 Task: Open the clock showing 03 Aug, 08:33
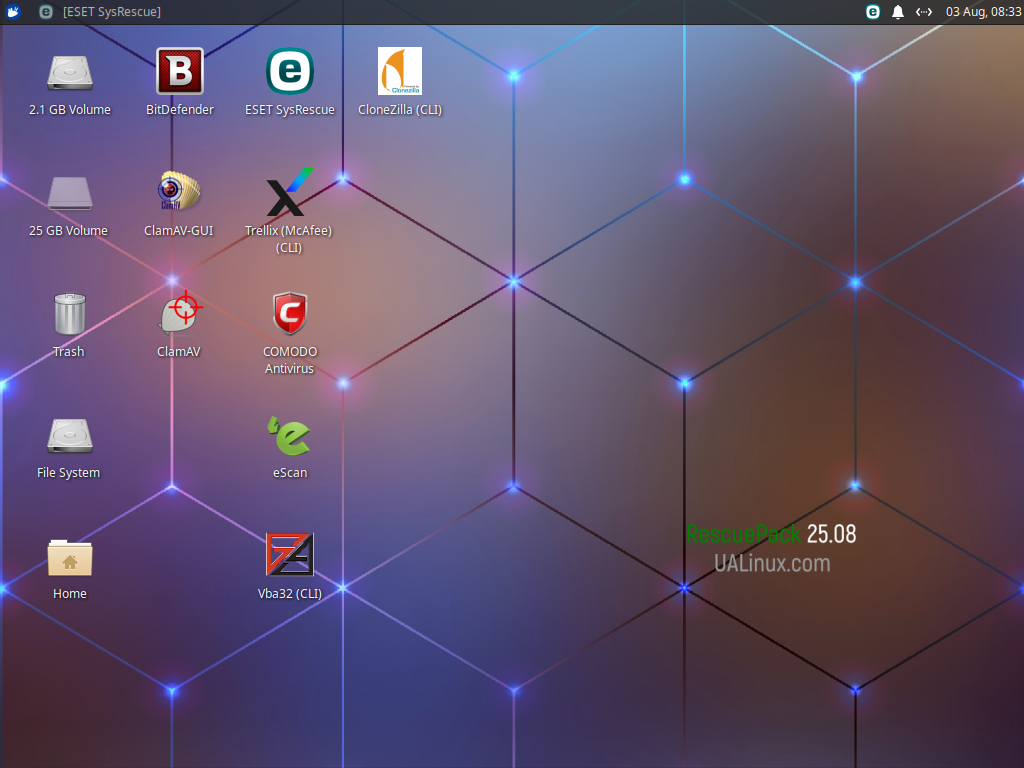(x=983, y=12)
